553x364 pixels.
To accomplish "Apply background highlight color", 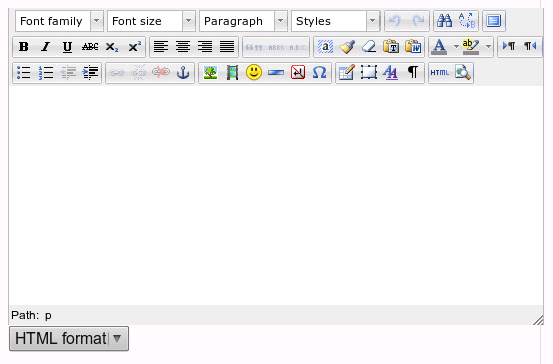I will tap(471, 47).
